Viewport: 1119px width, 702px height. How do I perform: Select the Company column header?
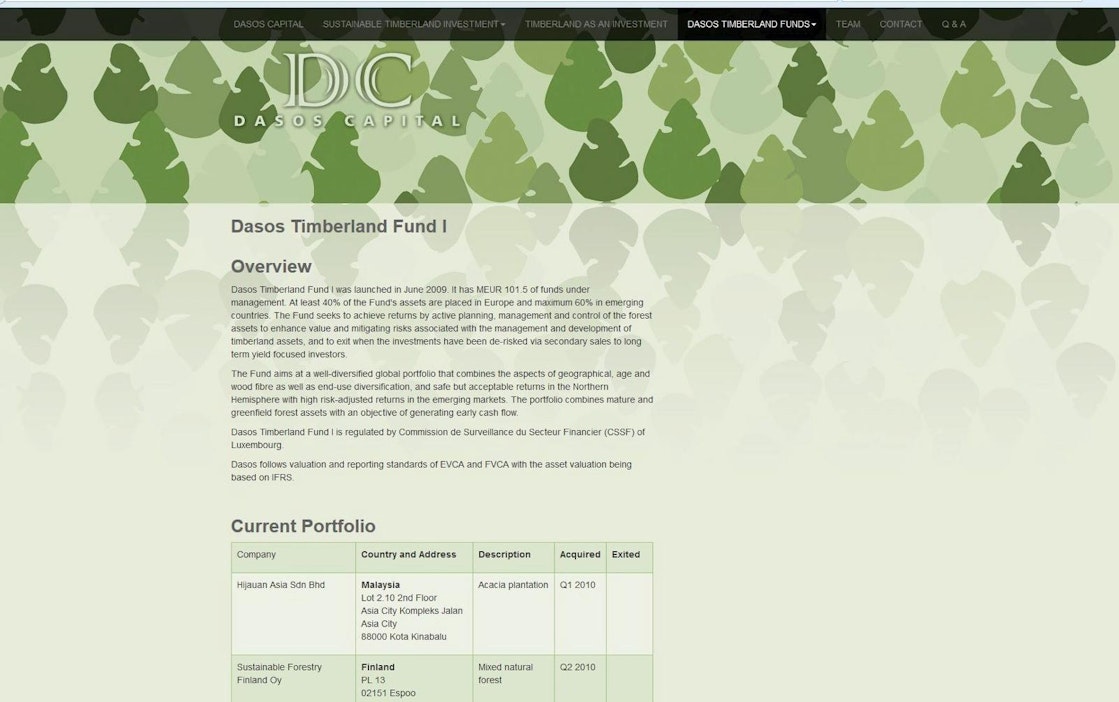click(x=257, y=555)
